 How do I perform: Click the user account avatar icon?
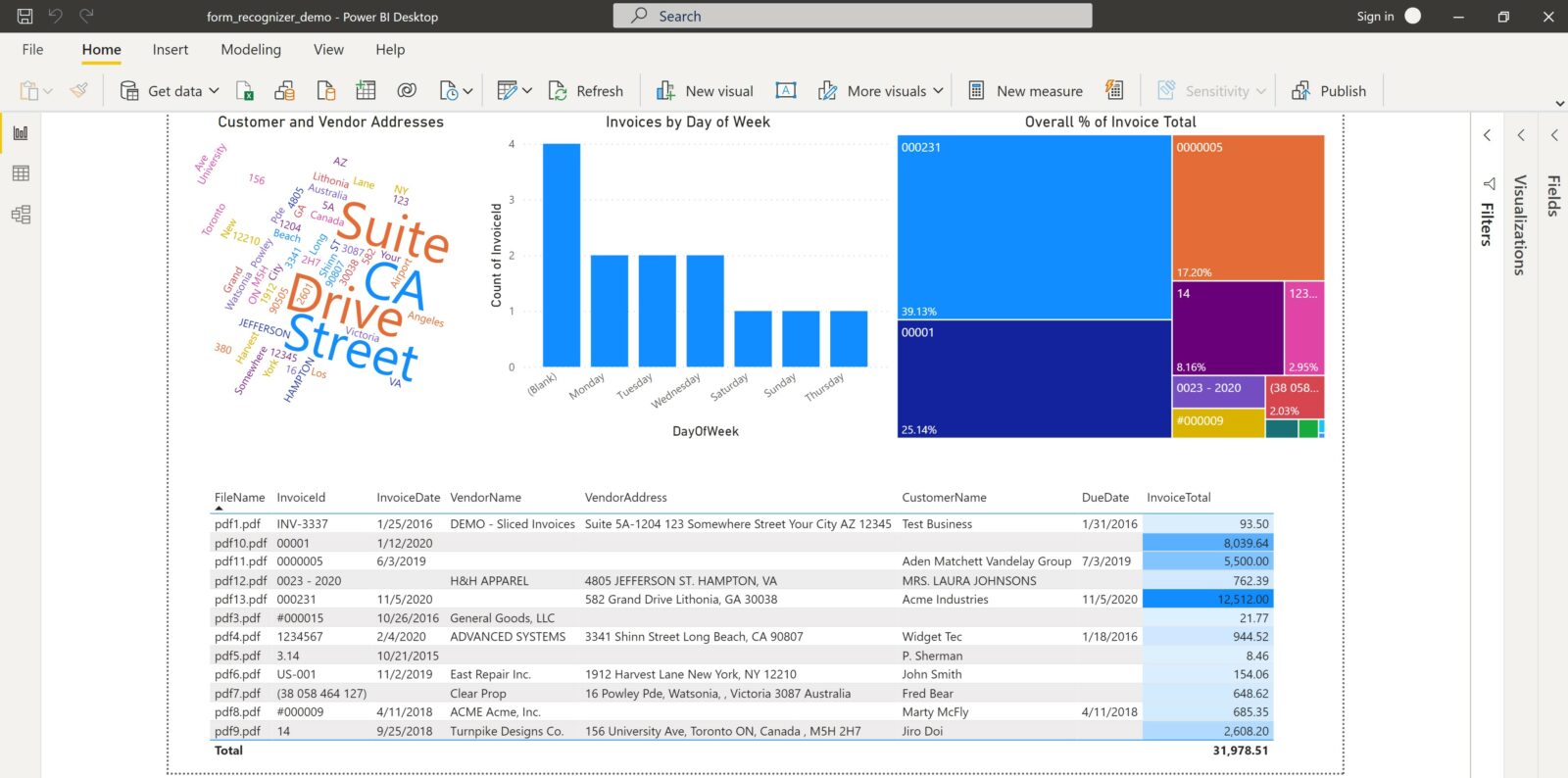(x=1412, y=16)
